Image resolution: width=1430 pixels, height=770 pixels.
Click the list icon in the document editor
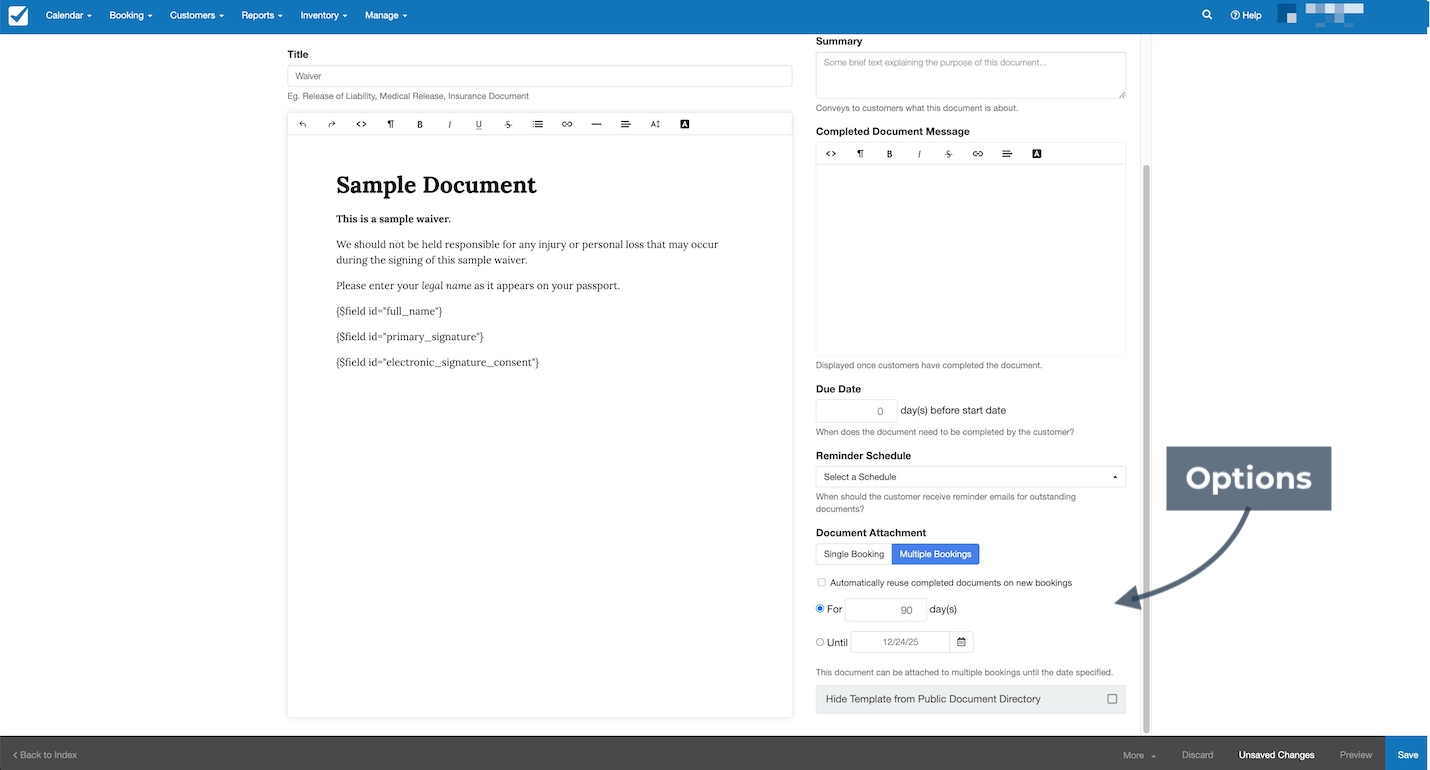tap(538, 124)
